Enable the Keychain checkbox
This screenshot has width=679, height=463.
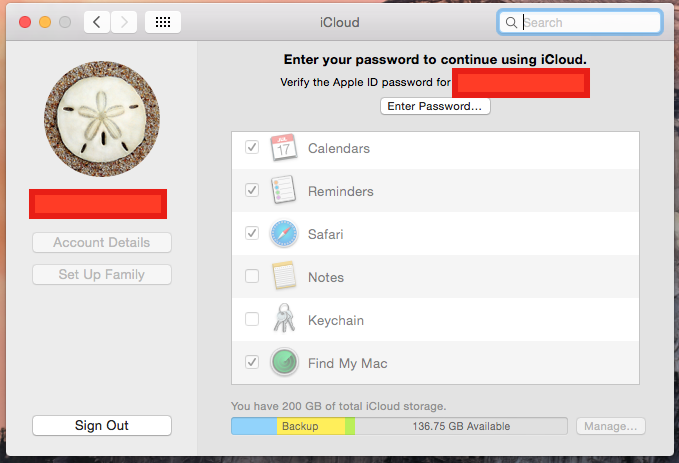click(x=252, y=319)
